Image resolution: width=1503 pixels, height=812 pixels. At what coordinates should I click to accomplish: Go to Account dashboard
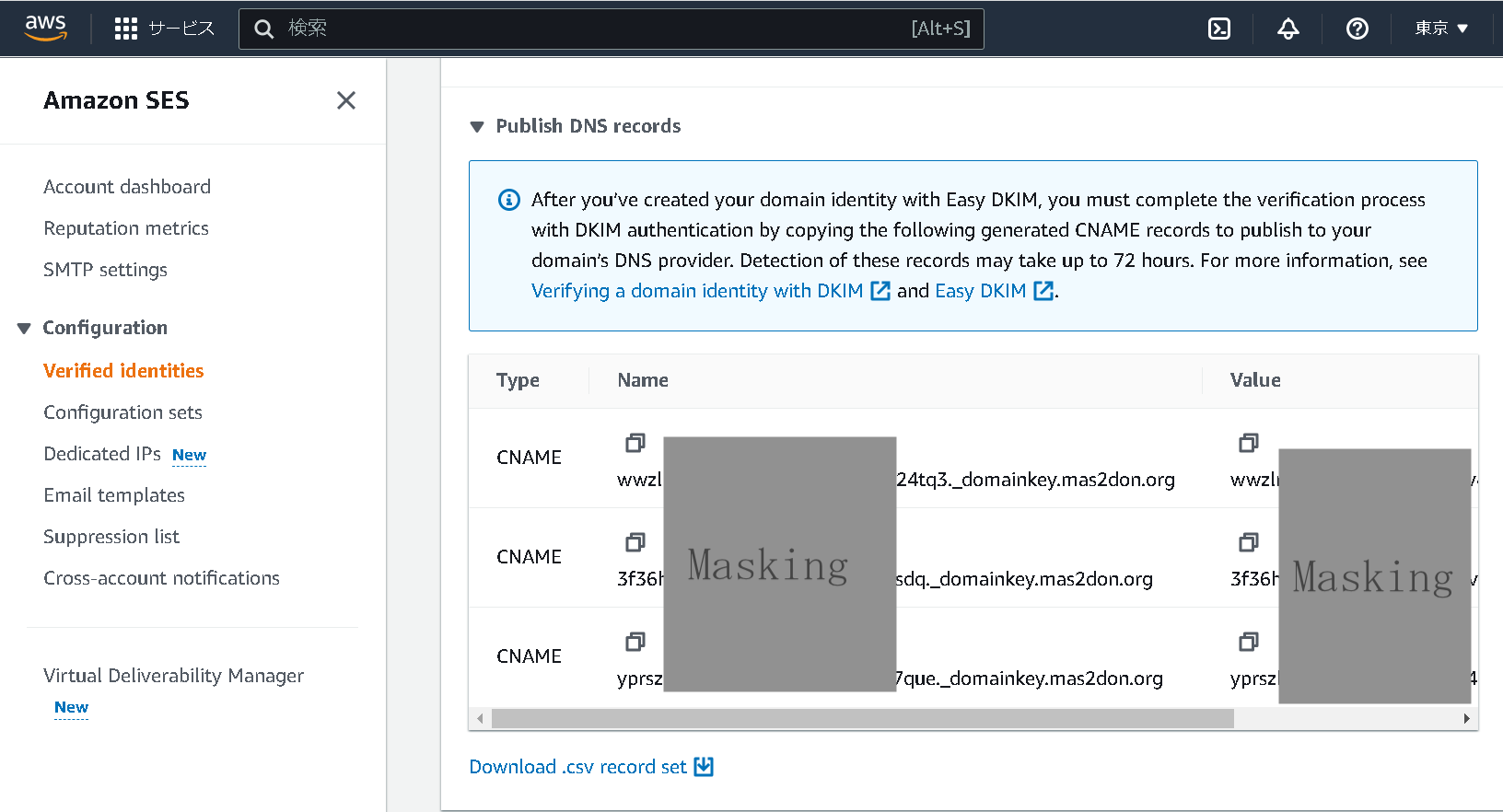click(127, 187)
